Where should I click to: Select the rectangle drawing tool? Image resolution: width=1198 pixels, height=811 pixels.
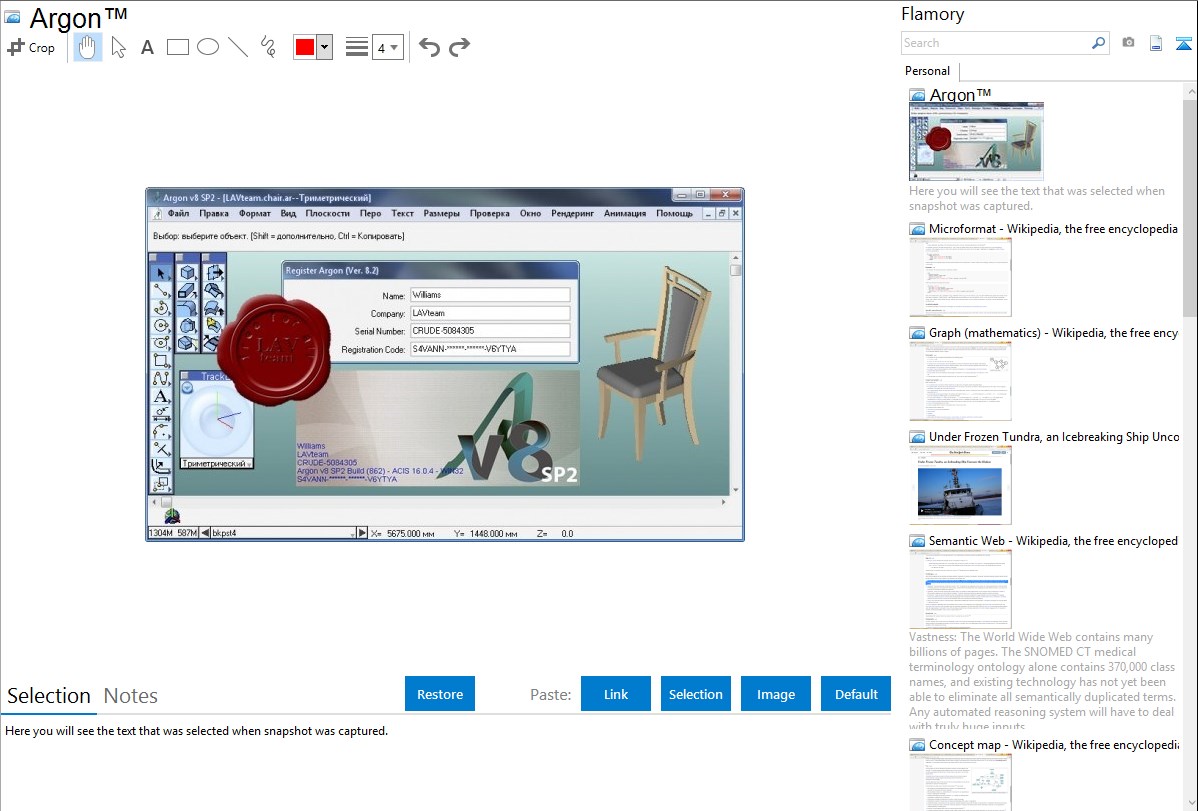177,47
